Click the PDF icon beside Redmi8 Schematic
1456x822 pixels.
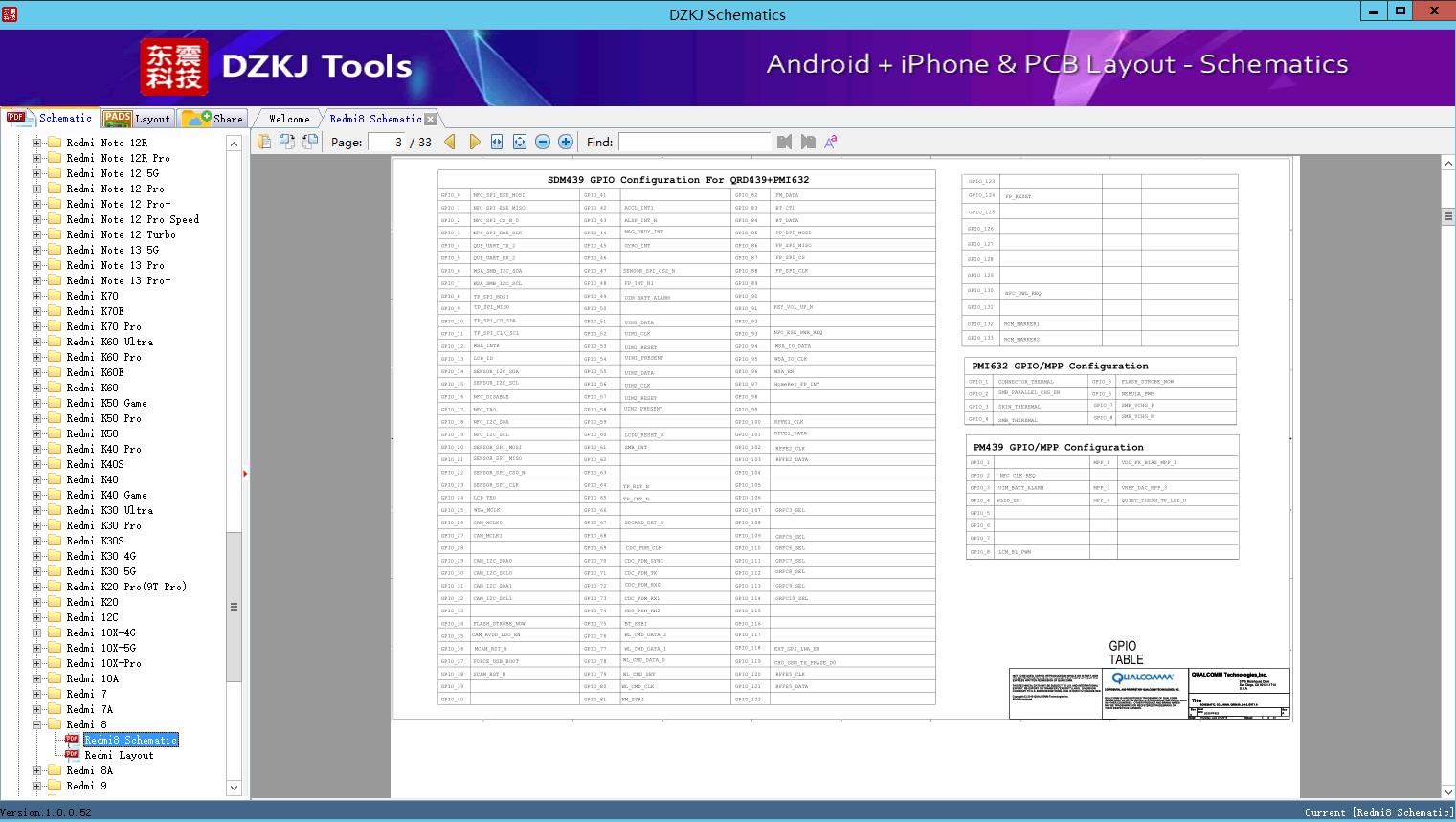coord(72,740)
